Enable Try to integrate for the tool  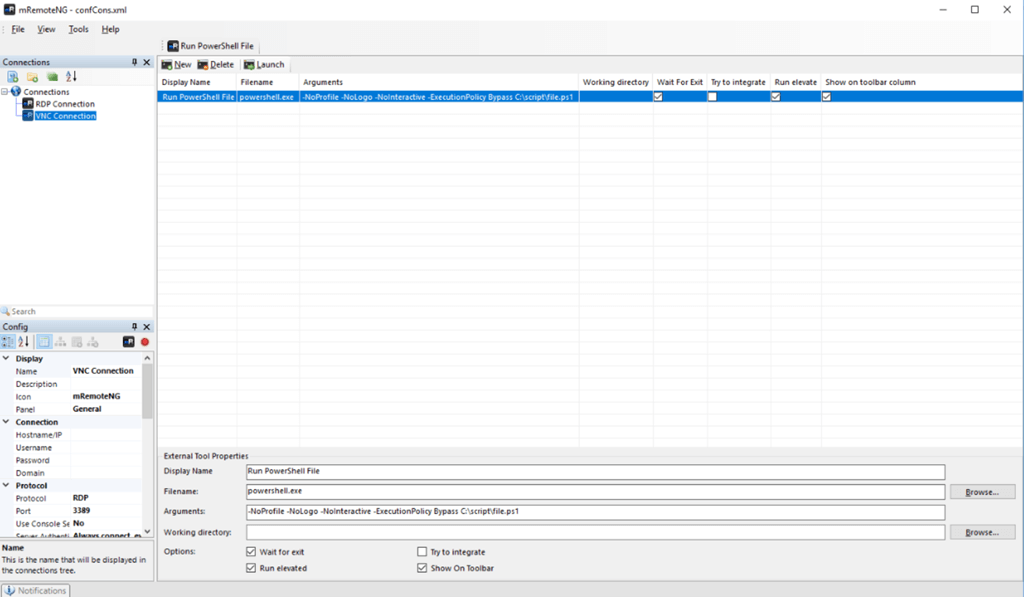[422, 552]
